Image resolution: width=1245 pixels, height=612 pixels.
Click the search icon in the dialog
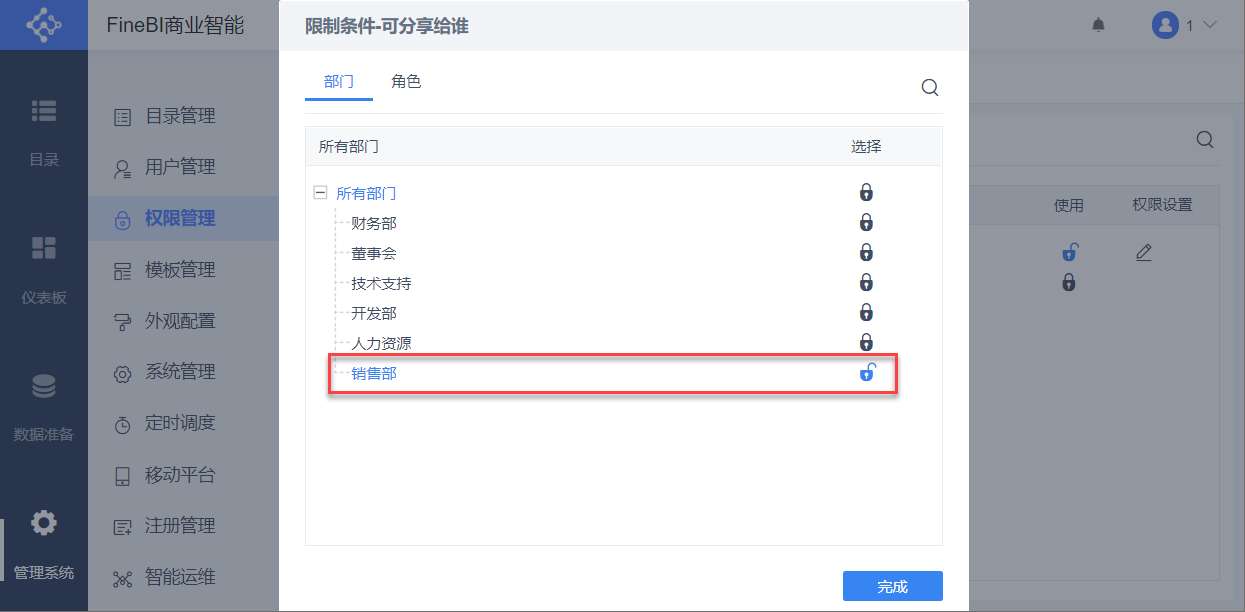click(x=930, y=88)
